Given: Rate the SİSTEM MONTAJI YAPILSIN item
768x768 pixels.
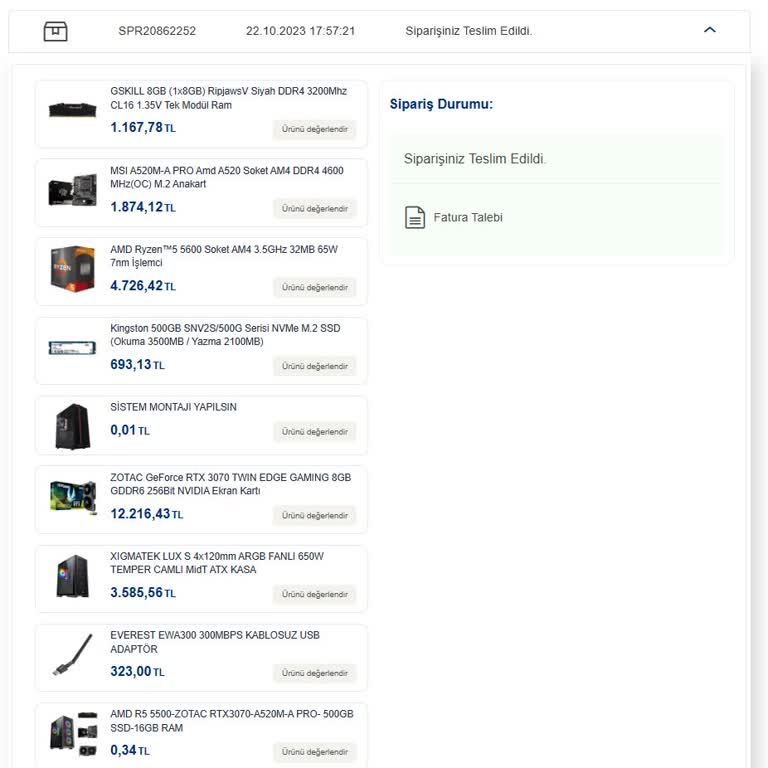Looking at the screenshot, I should [x=314, y=432].
